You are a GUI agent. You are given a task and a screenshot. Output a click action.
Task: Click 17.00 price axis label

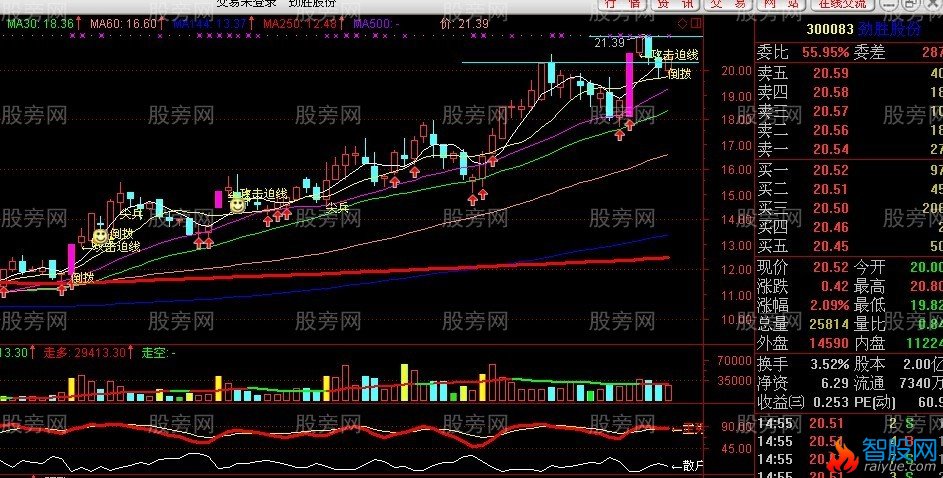736,145
